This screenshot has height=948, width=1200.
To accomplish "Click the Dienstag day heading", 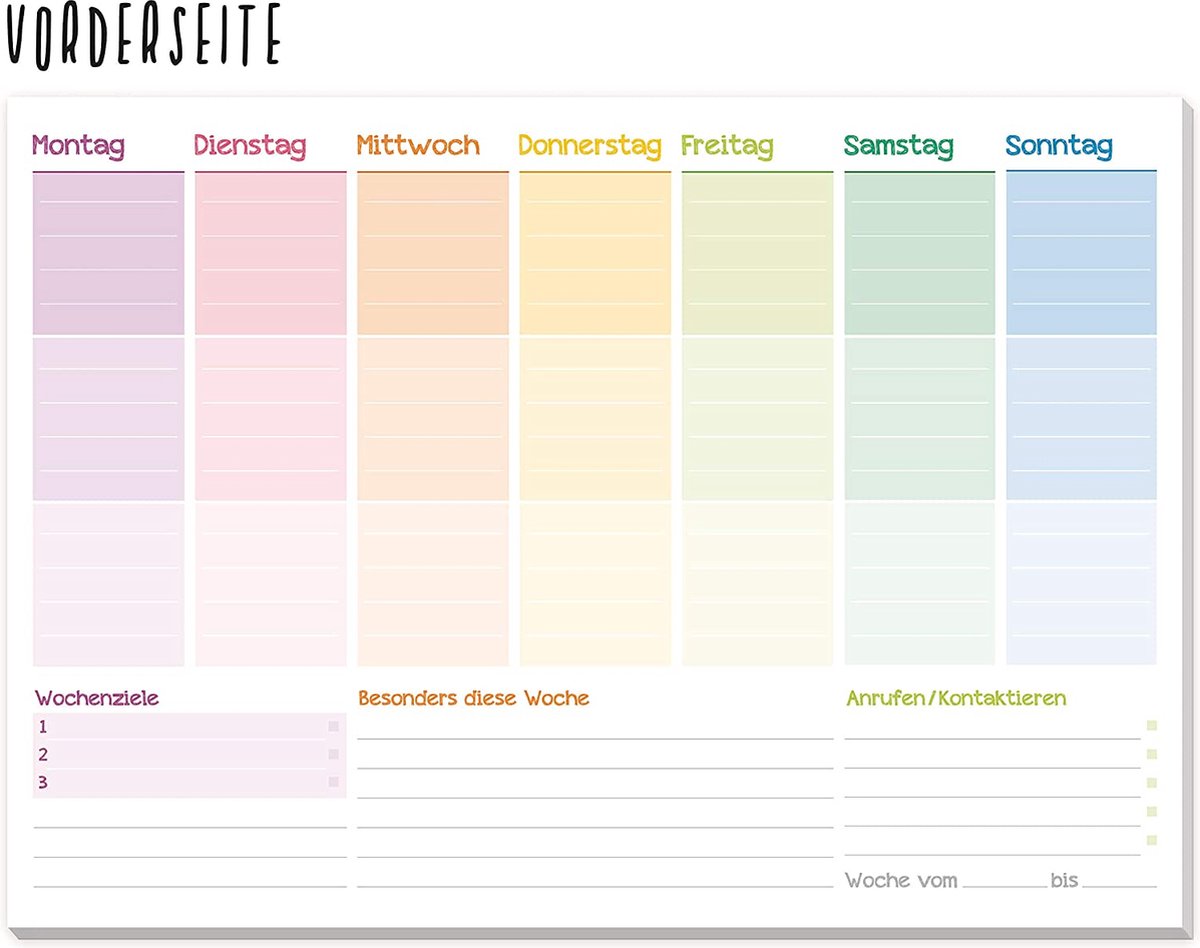I will 249,146.
